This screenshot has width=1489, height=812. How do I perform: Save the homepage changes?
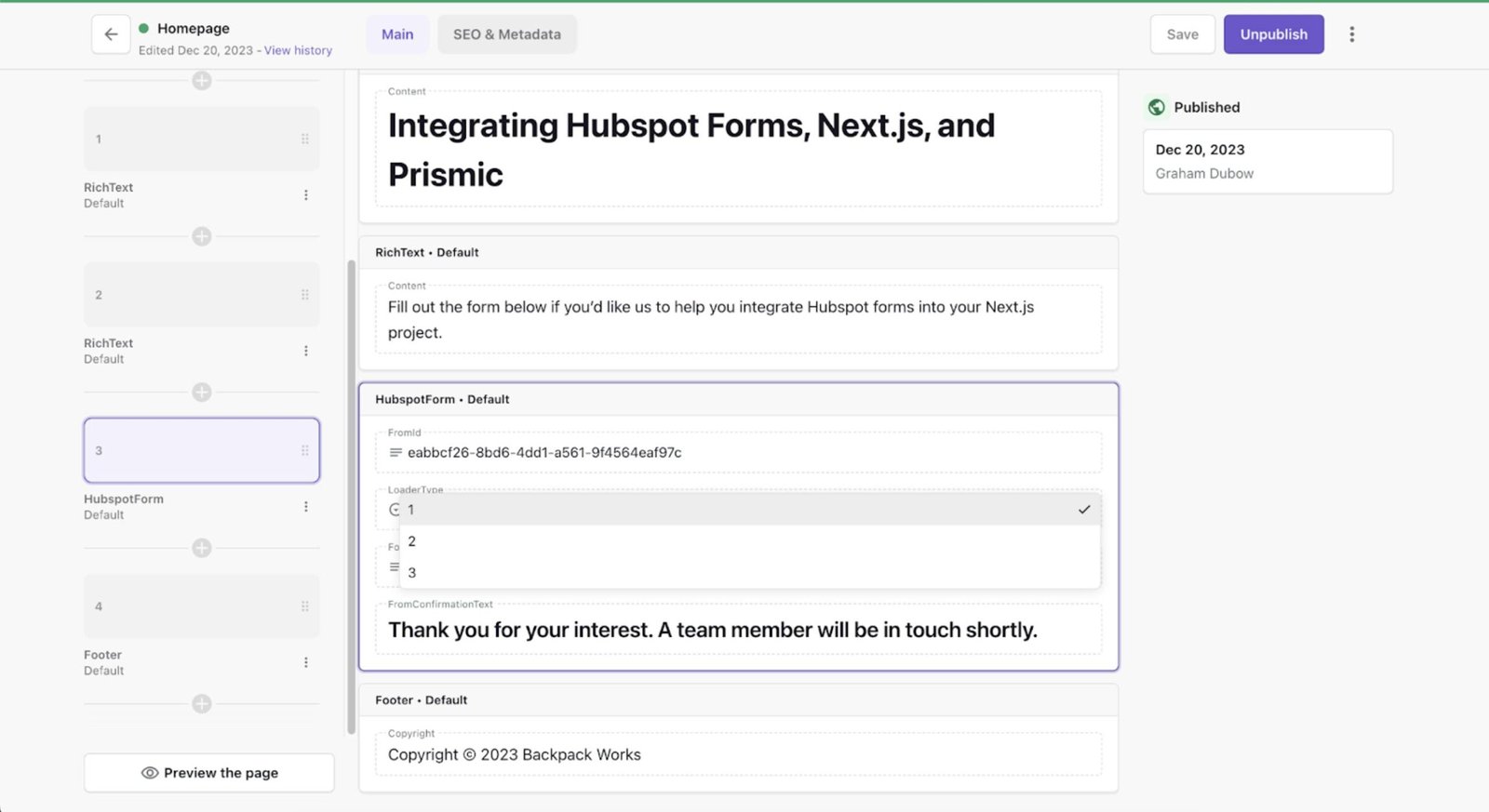(1182, 33)
